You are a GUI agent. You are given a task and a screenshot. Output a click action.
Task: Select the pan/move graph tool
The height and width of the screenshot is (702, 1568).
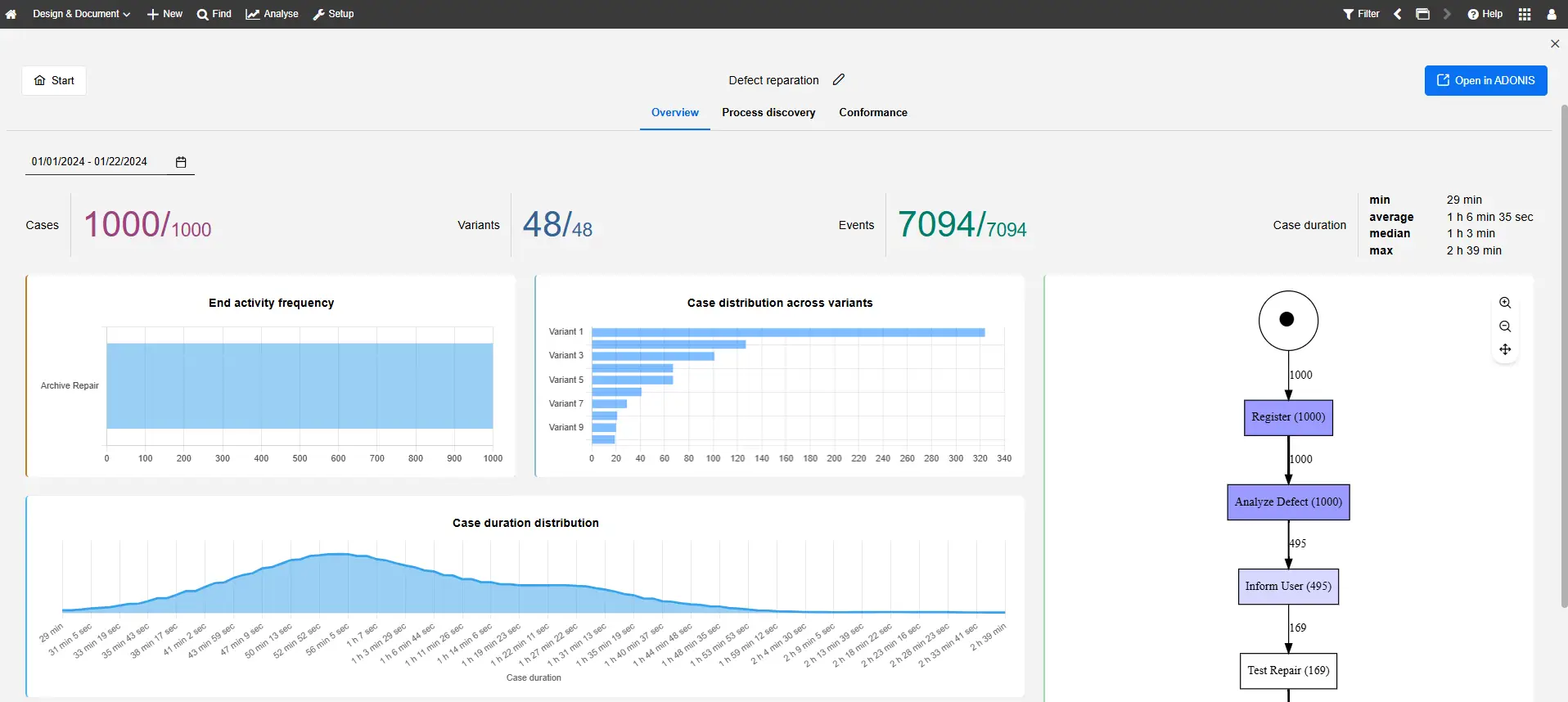(1504, 349)
